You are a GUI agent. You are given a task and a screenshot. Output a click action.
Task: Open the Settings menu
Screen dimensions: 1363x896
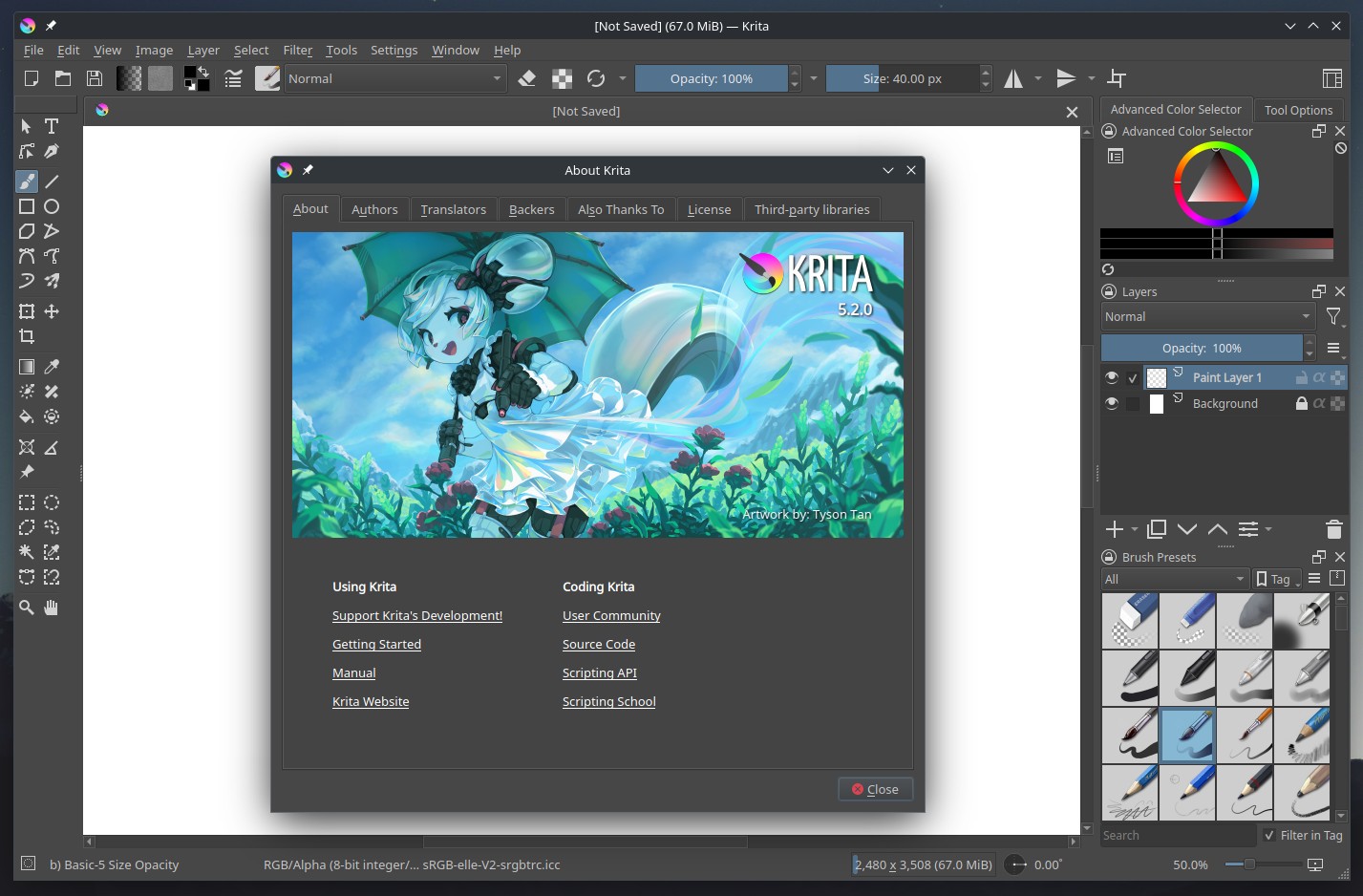(394, 50)
